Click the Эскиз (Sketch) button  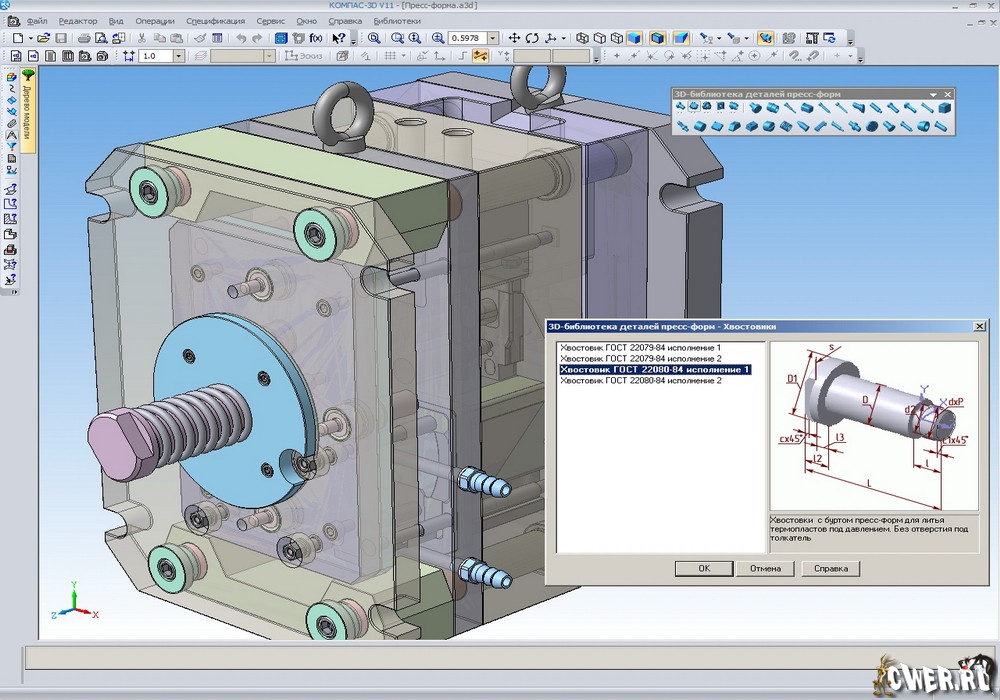coord(305,56)
